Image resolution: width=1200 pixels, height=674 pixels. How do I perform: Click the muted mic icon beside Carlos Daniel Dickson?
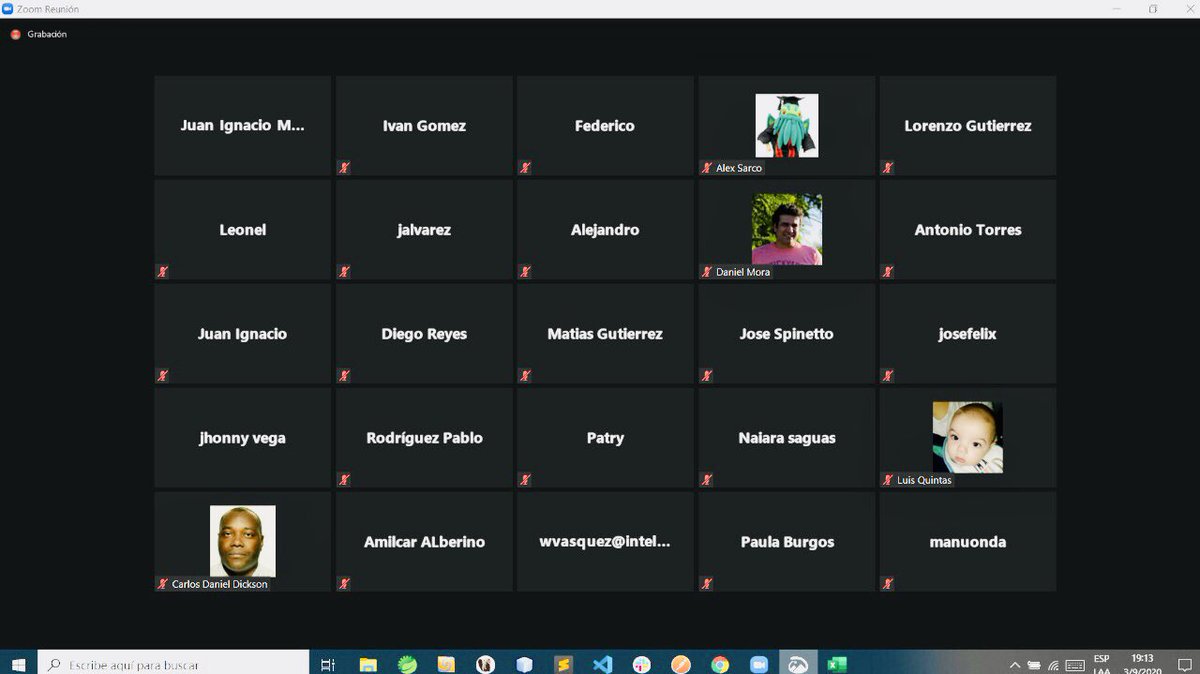[162, 584]
